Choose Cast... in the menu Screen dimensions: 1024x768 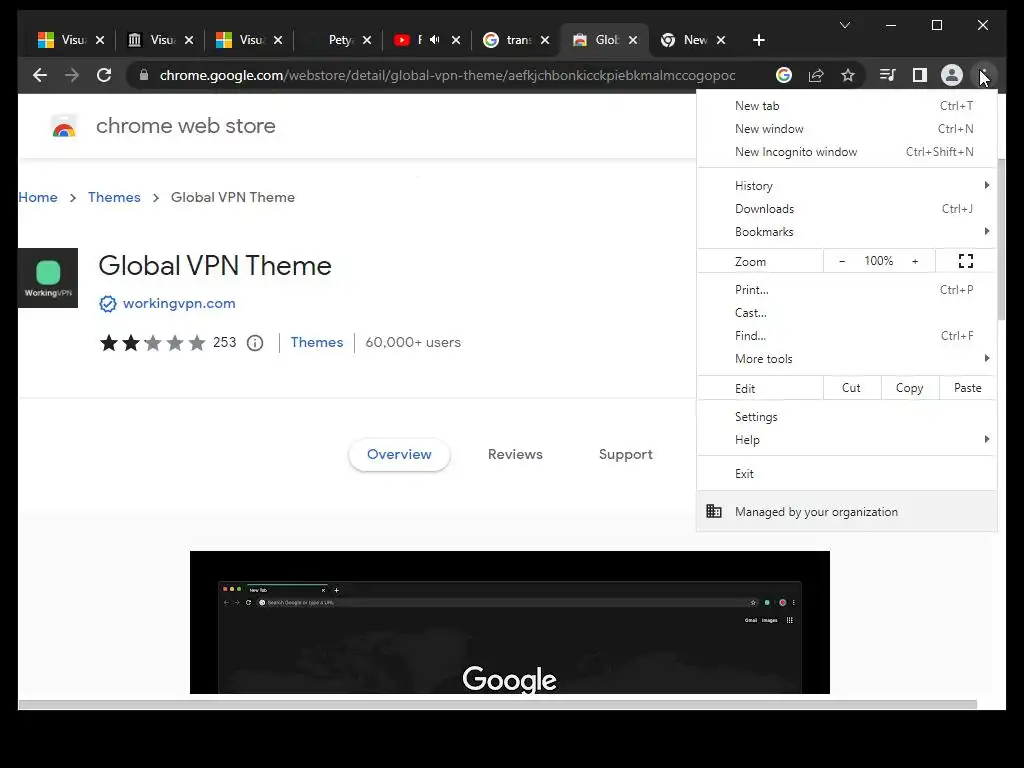(x=847, y=313)
